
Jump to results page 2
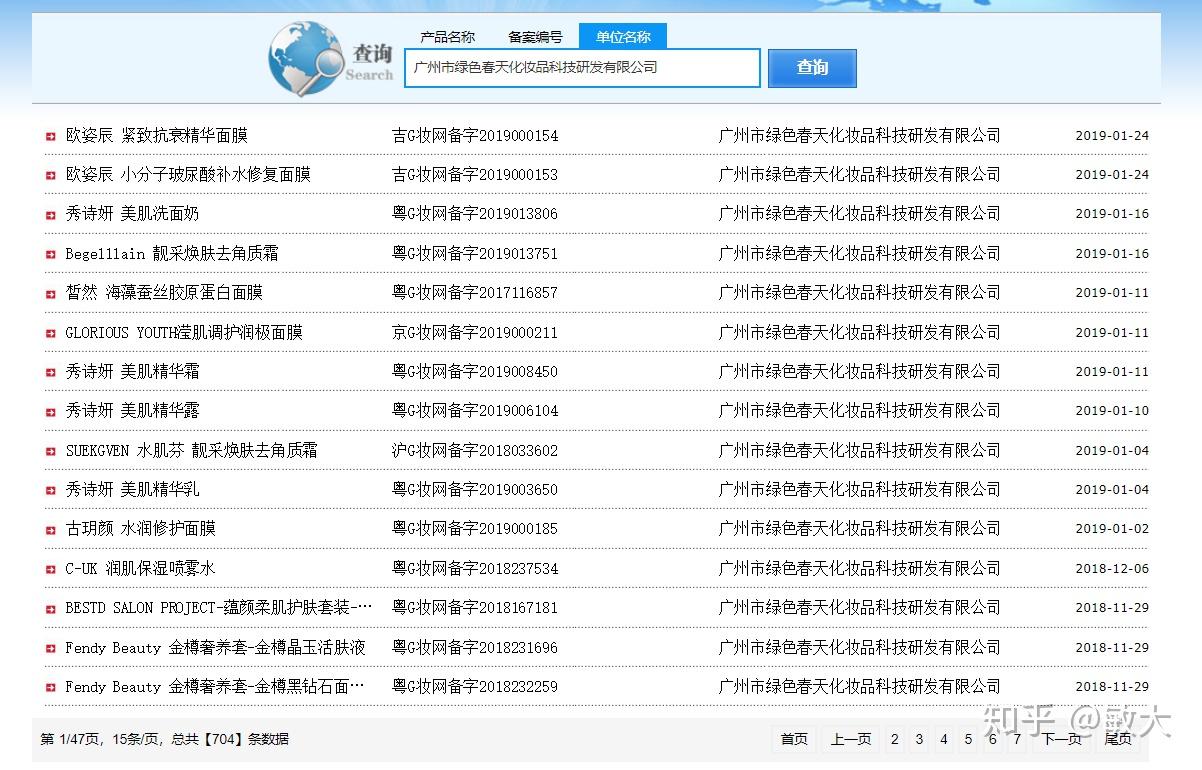(x=894, y=739)
